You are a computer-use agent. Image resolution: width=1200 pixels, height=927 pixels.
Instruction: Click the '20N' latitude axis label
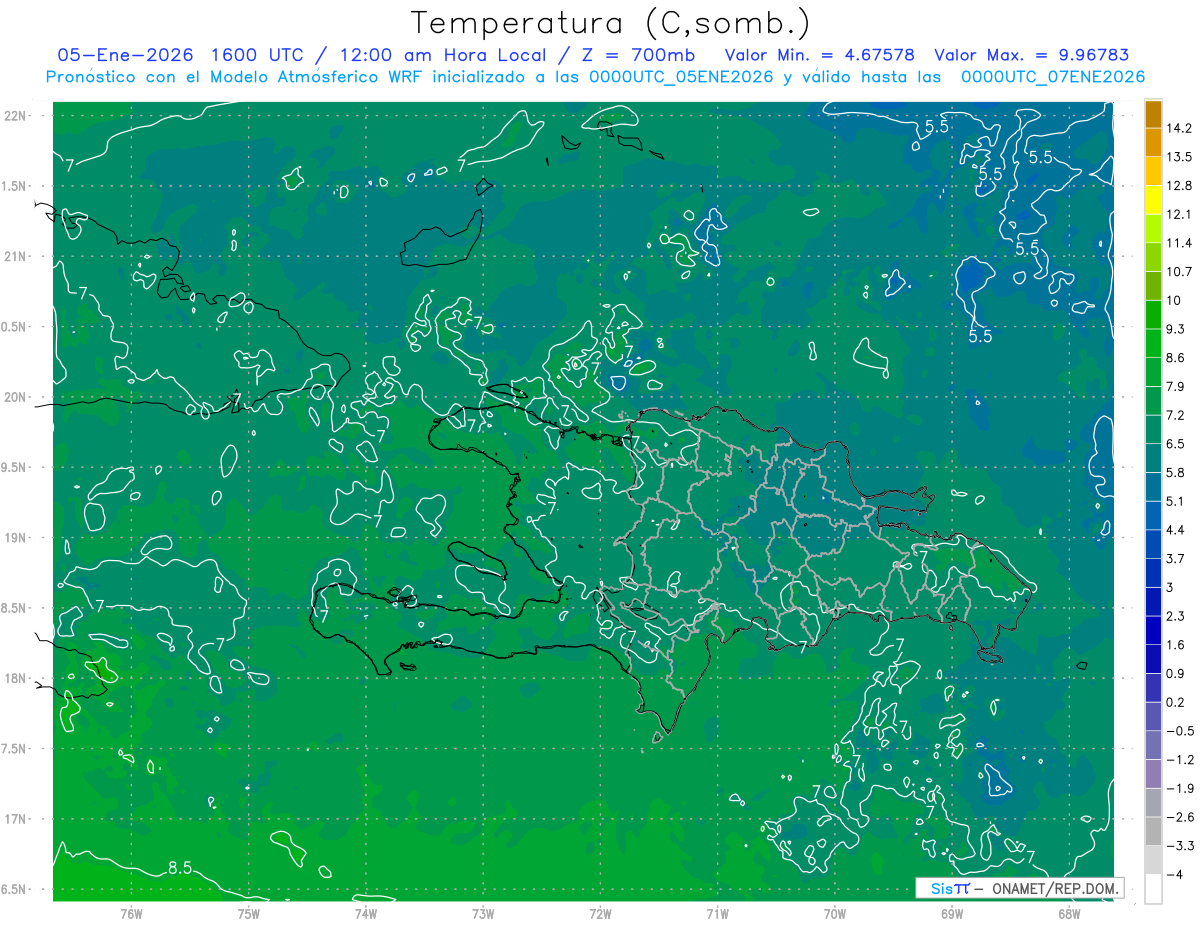16,397
